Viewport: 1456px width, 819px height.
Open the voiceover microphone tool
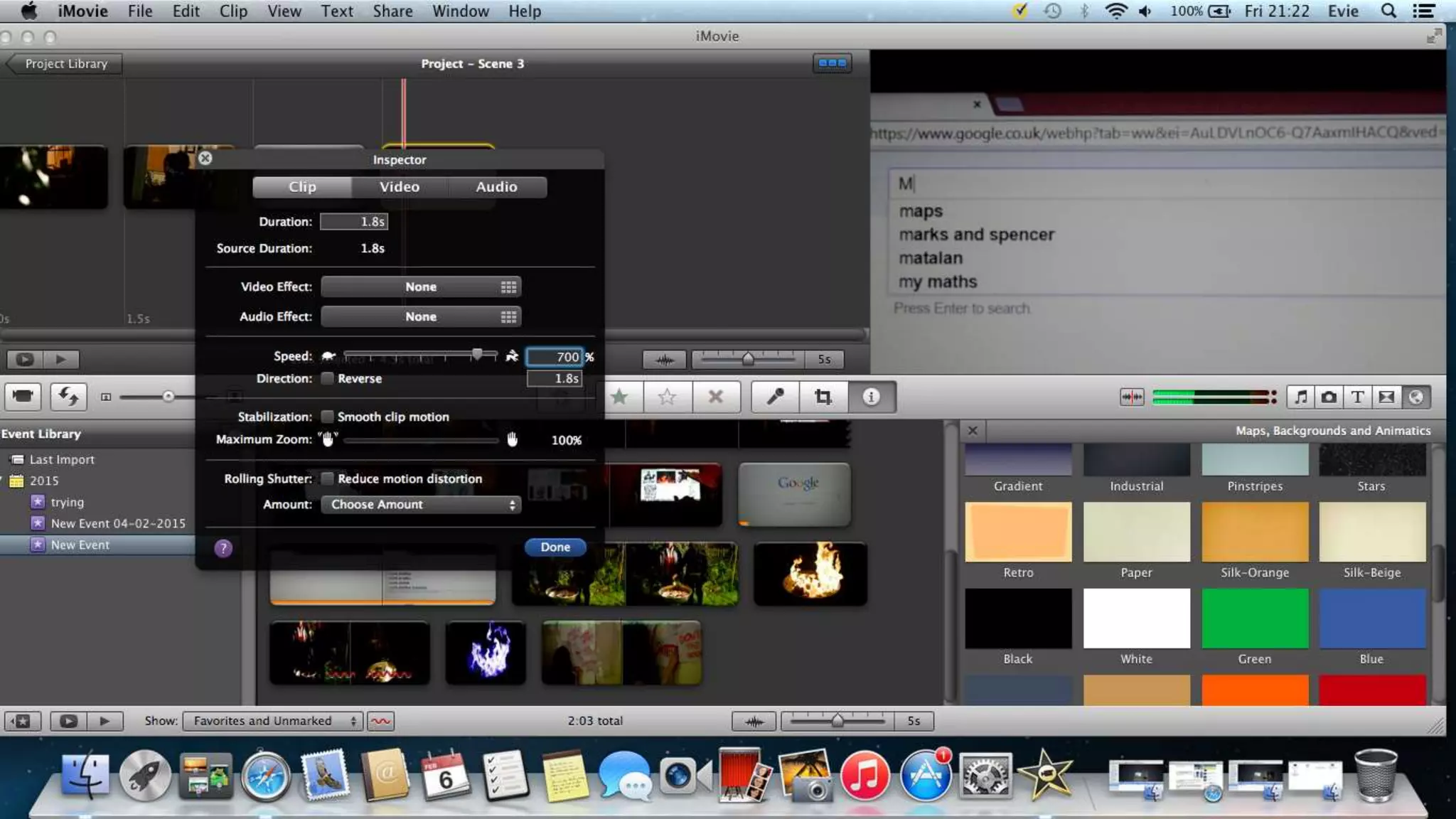(x=775, y=397)
